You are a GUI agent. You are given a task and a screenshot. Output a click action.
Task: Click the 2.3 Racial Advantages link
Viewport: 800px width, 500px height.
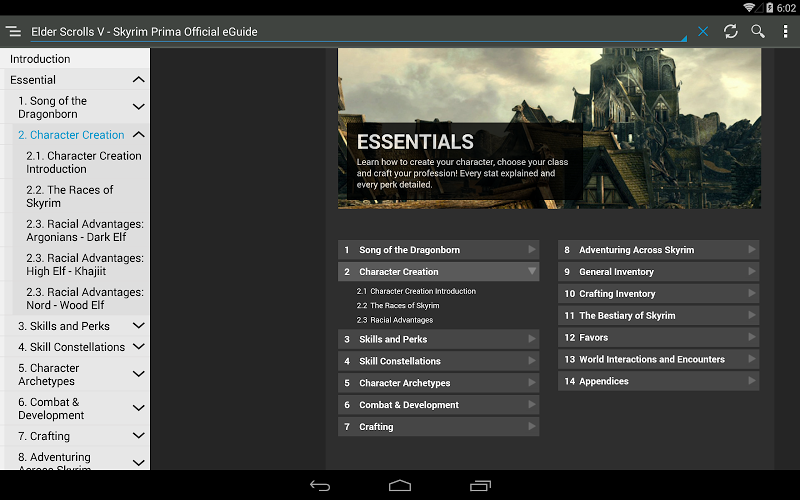point(396,320)
